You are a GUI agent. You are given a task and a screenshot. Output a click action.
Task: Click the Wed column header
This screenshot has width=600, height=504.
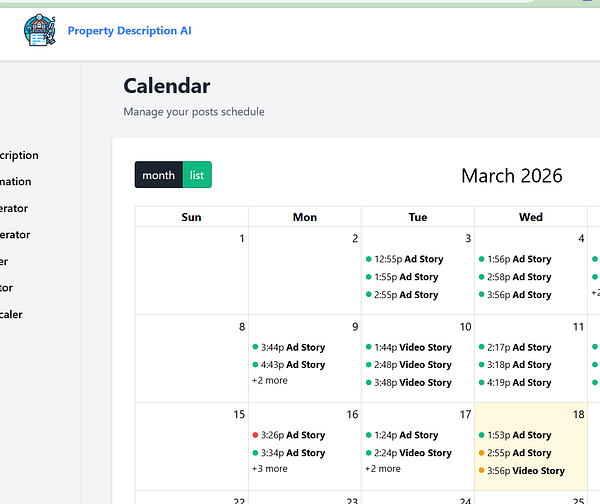[531, 217]
